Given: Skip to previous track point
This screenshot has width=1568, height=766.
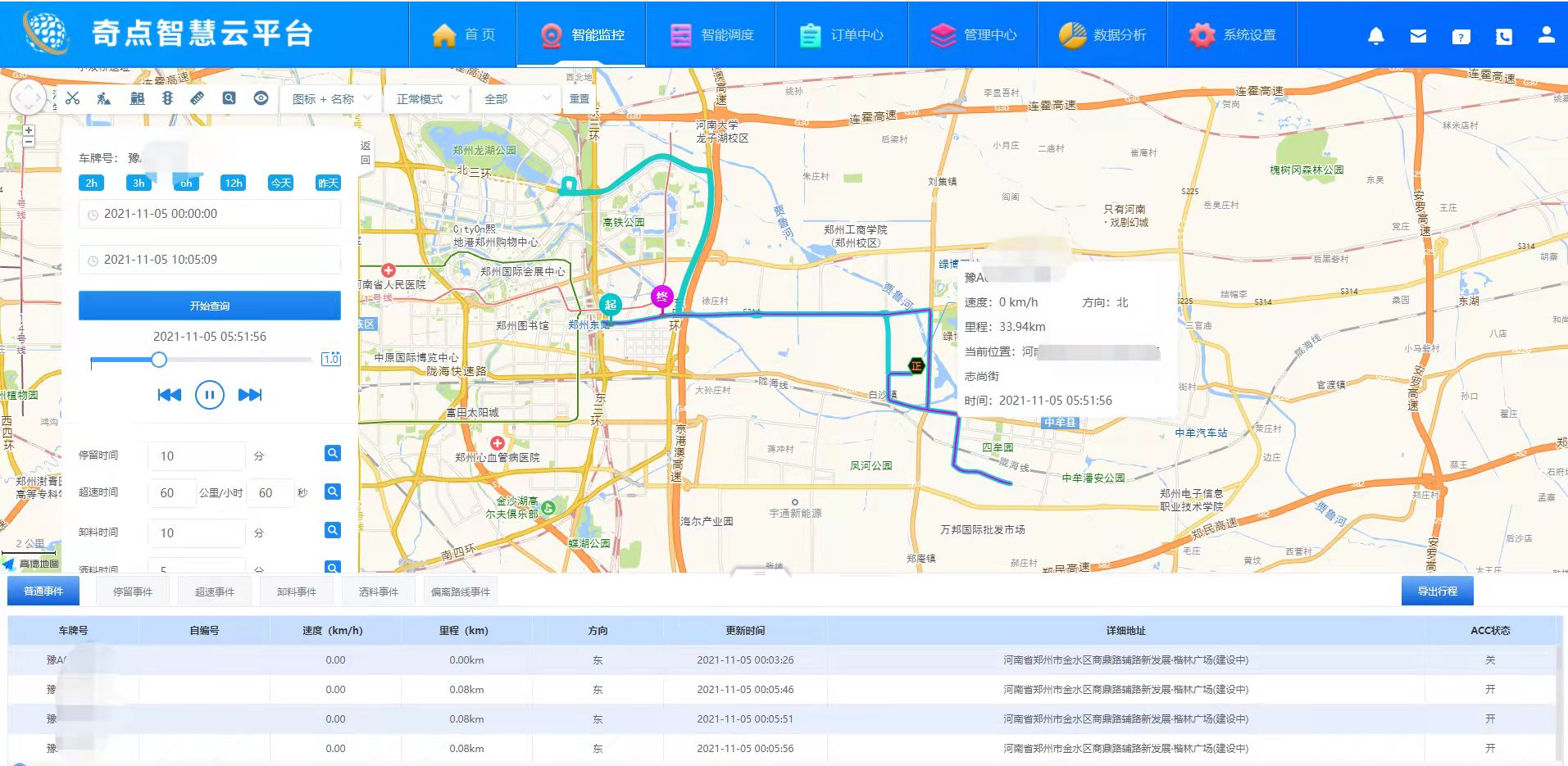Looking at the screenshot, I should pos(169,395).
